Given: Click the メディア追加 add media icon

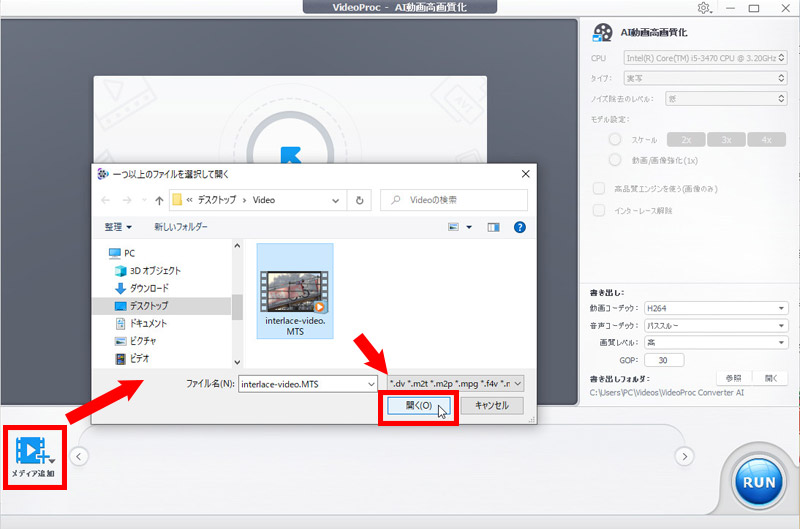Looking at the screenshot, I should (34, 453).
